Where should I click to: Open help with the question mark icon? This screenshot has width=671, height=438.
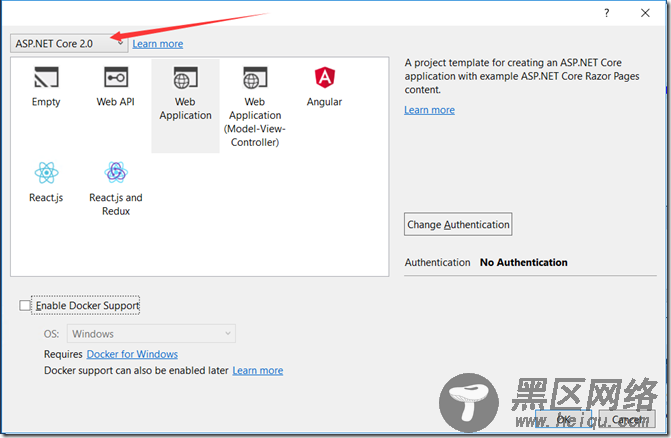(x=606, y=13)
